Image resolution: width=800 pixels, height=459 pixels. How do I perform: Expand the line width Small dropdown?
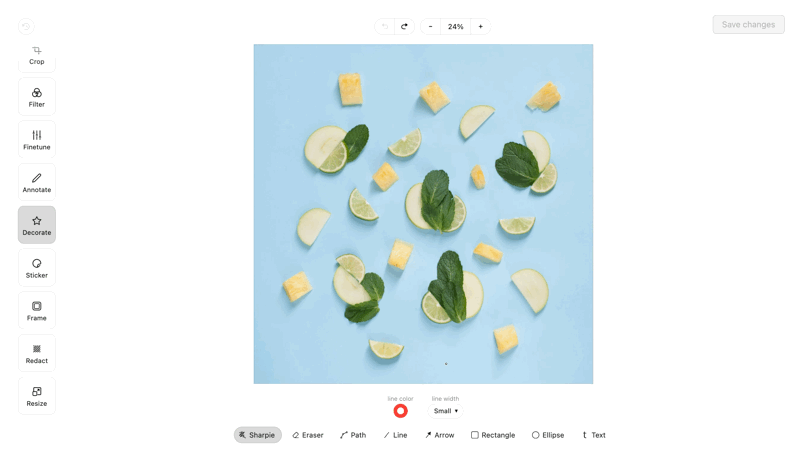click(x=445, y=411)
